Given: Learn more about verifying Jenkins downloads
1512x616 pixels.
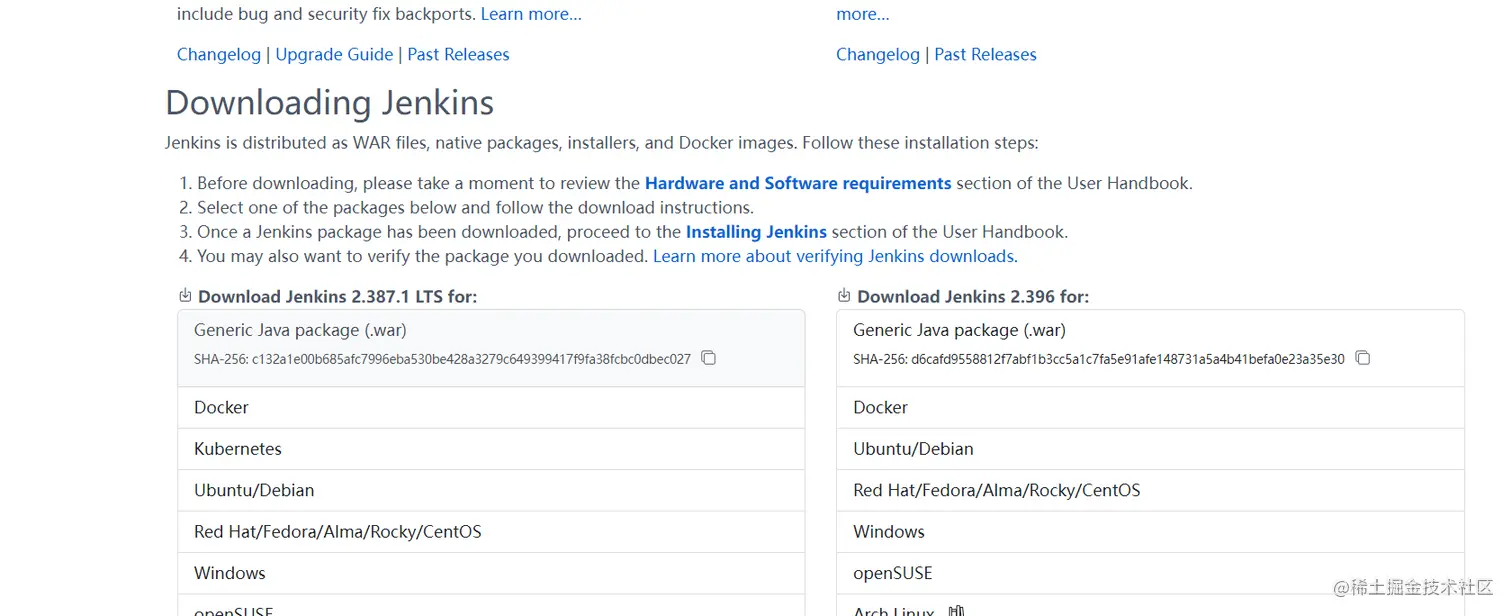Looking at the screenshot, I should pyautogui.click(x=834, y=256).
